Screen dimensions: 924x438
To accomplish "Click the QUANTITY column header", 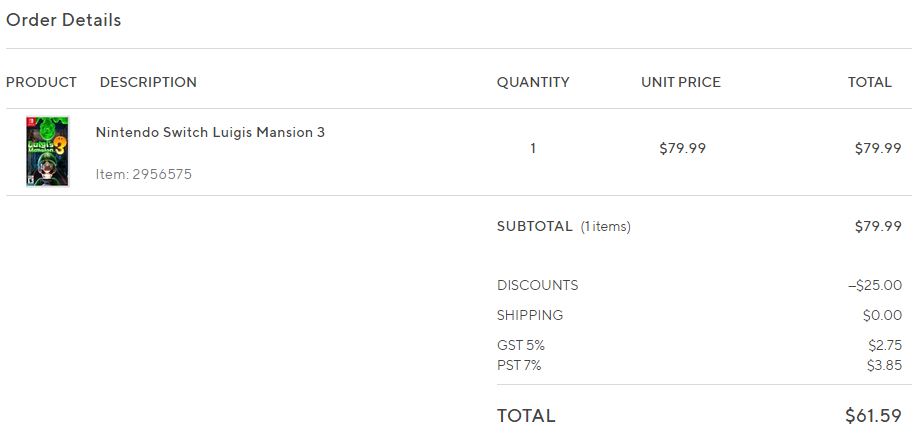I will click(533, 82).
